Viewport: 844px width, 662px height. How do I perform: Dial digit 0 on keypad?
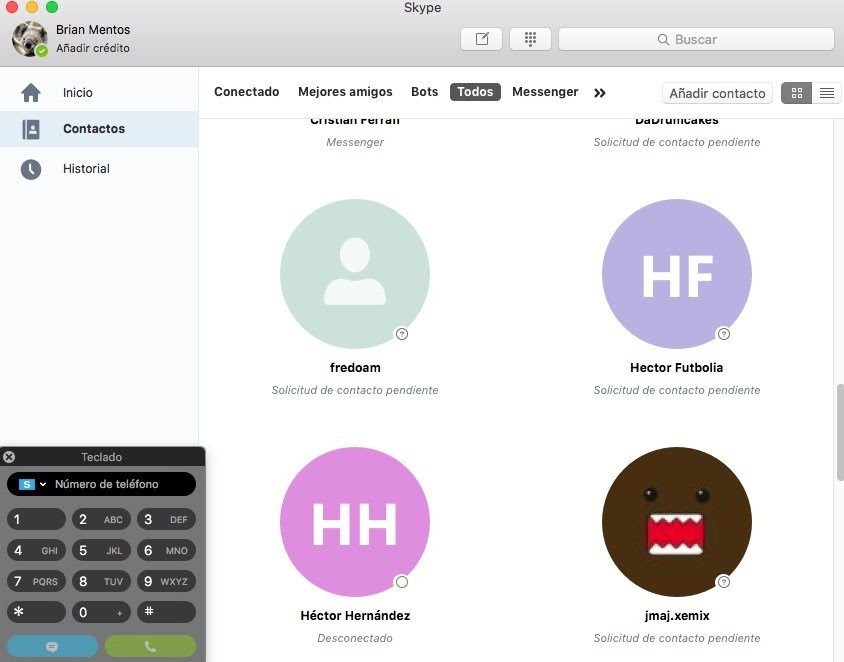coord(101,612)
